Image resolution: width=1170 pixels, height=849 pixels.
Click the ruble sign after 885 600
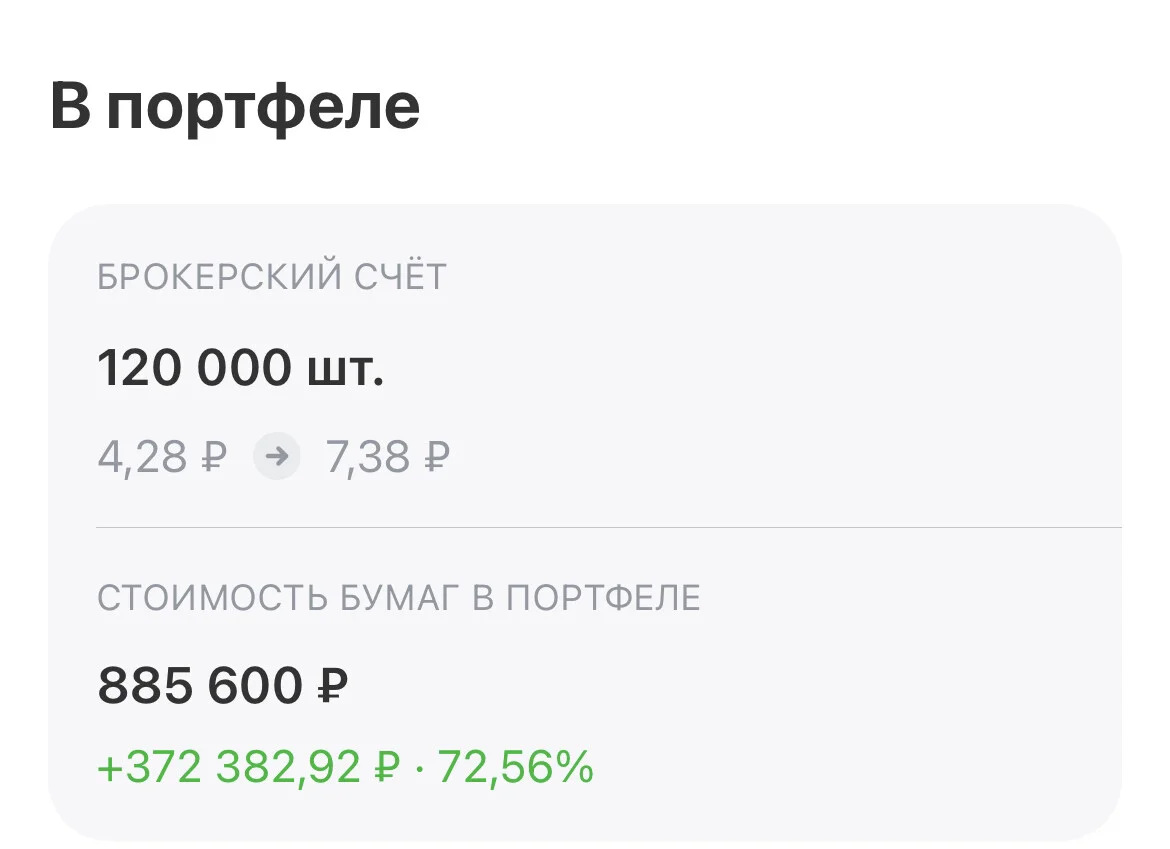[x=333, y=686]
